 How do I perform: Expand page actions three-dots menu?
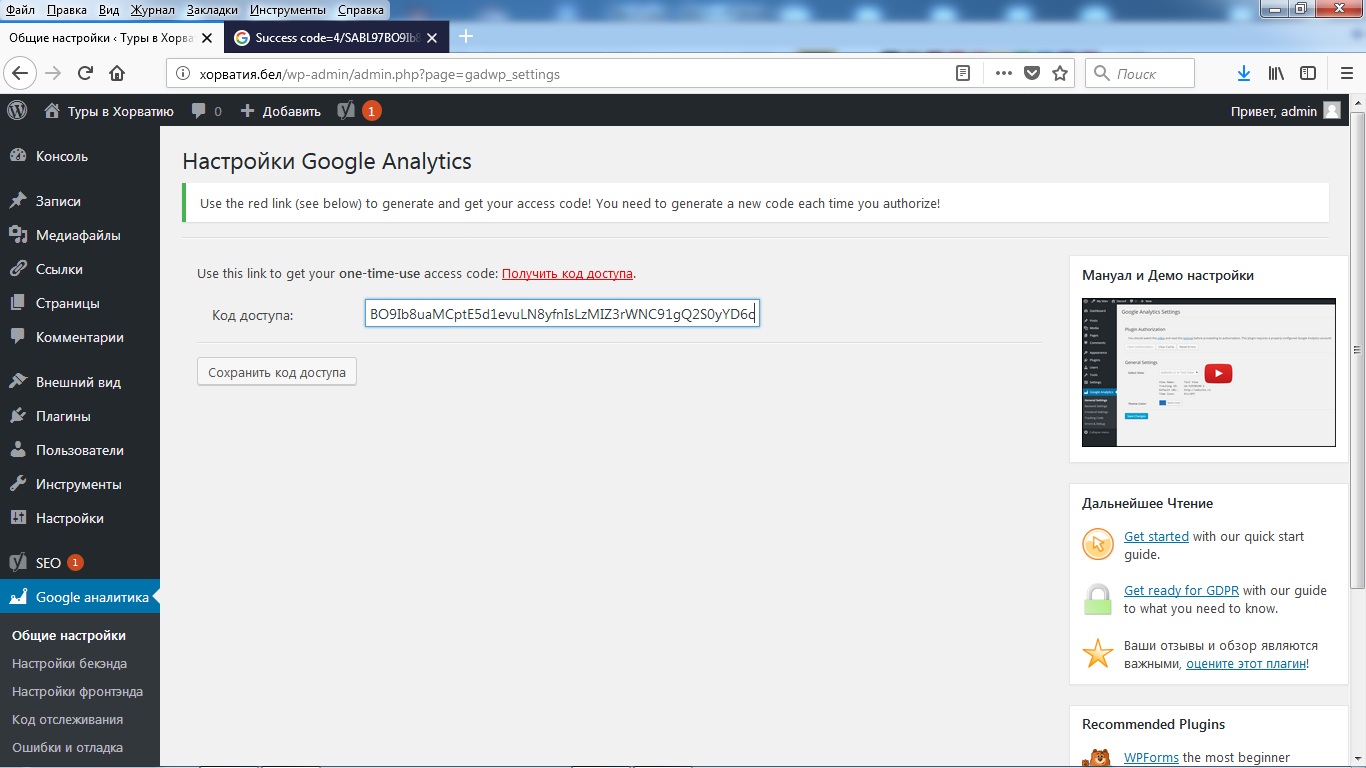coord(1002,73)
